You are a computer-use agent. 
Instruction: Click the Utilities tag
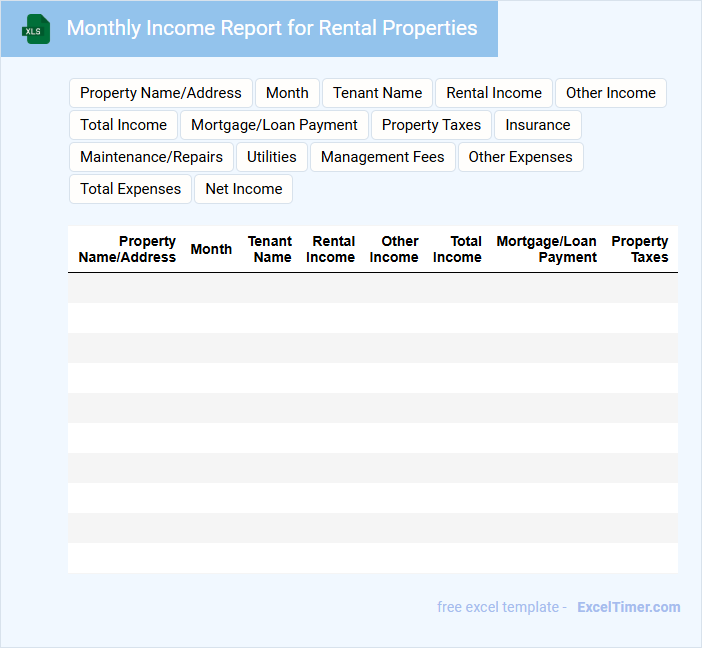(x=271, y=157)
